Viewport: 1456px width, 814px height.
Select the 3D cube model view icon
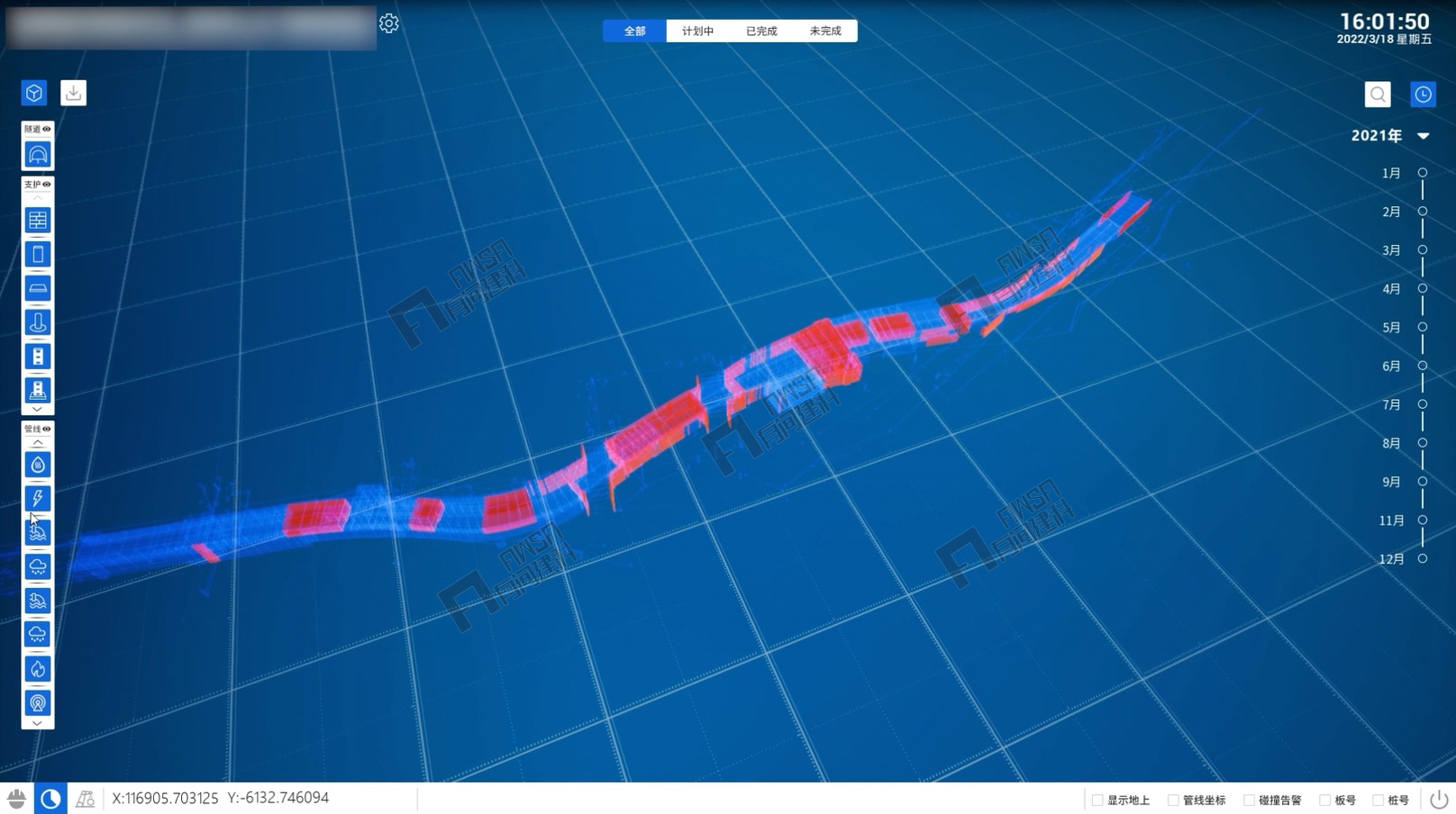(x=34, y=93)
